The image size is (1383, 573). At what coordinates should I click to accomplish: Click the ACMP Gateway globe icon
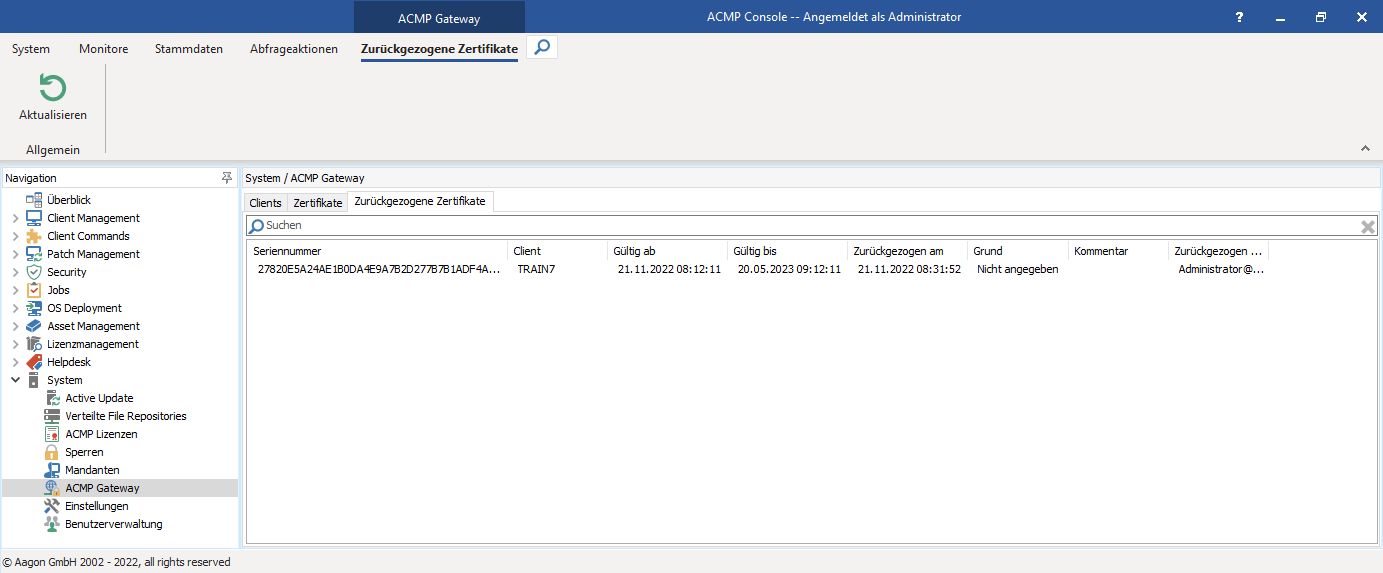click(x=52, y=488)
